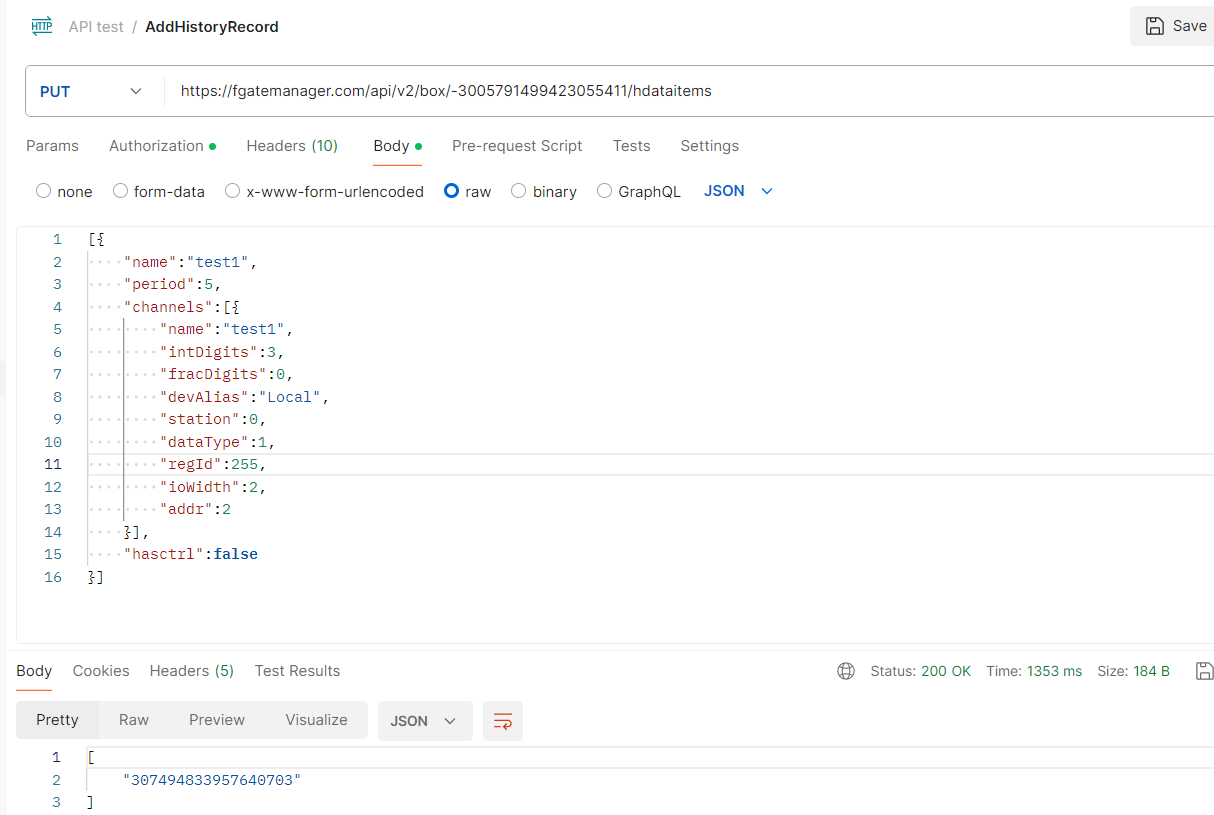Open the Test Results tab
Screen dimensions: 1214x815
(x=297, y=671)
